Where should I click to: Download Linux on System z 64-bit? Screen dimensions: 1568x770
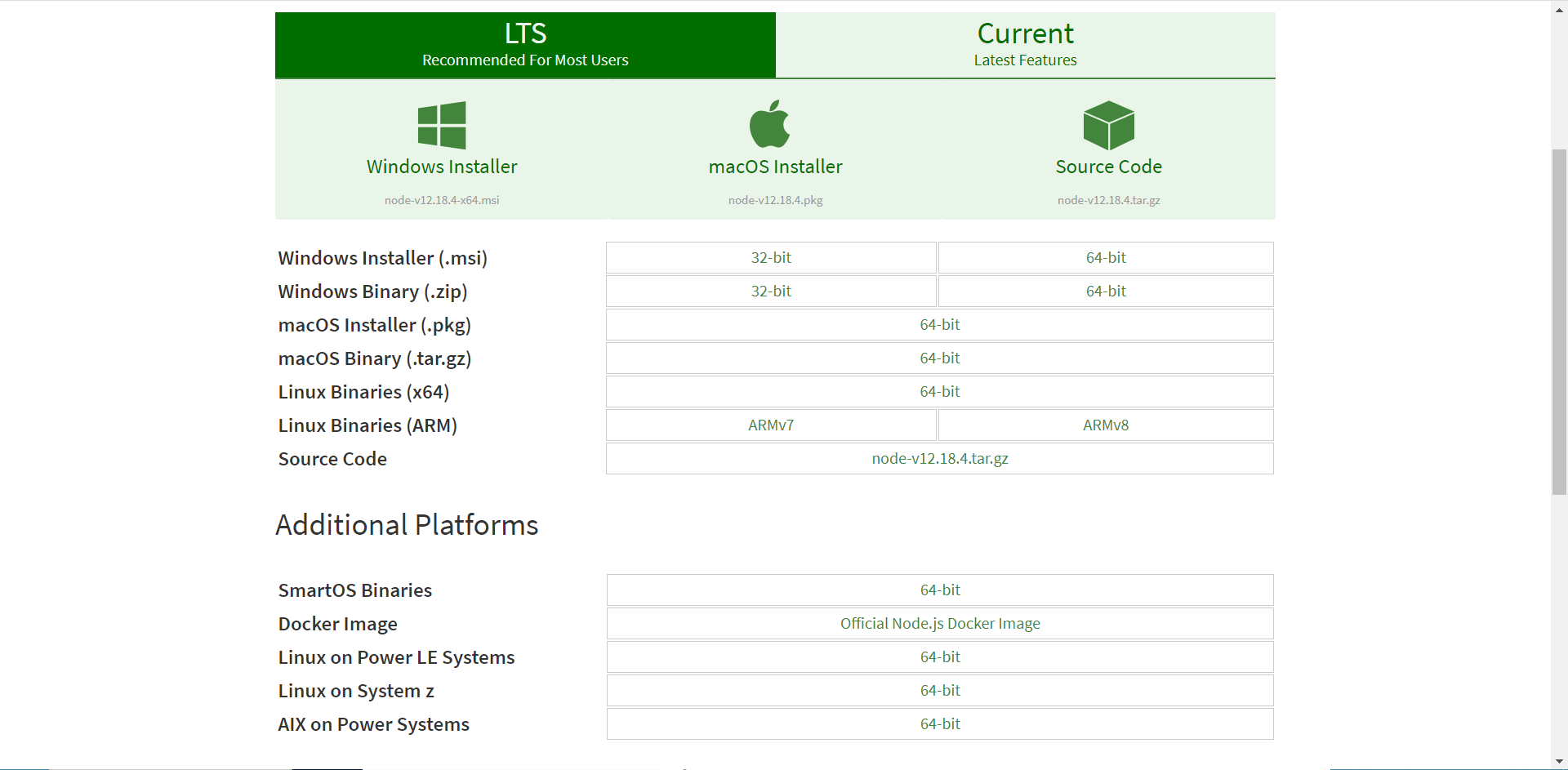940,690
